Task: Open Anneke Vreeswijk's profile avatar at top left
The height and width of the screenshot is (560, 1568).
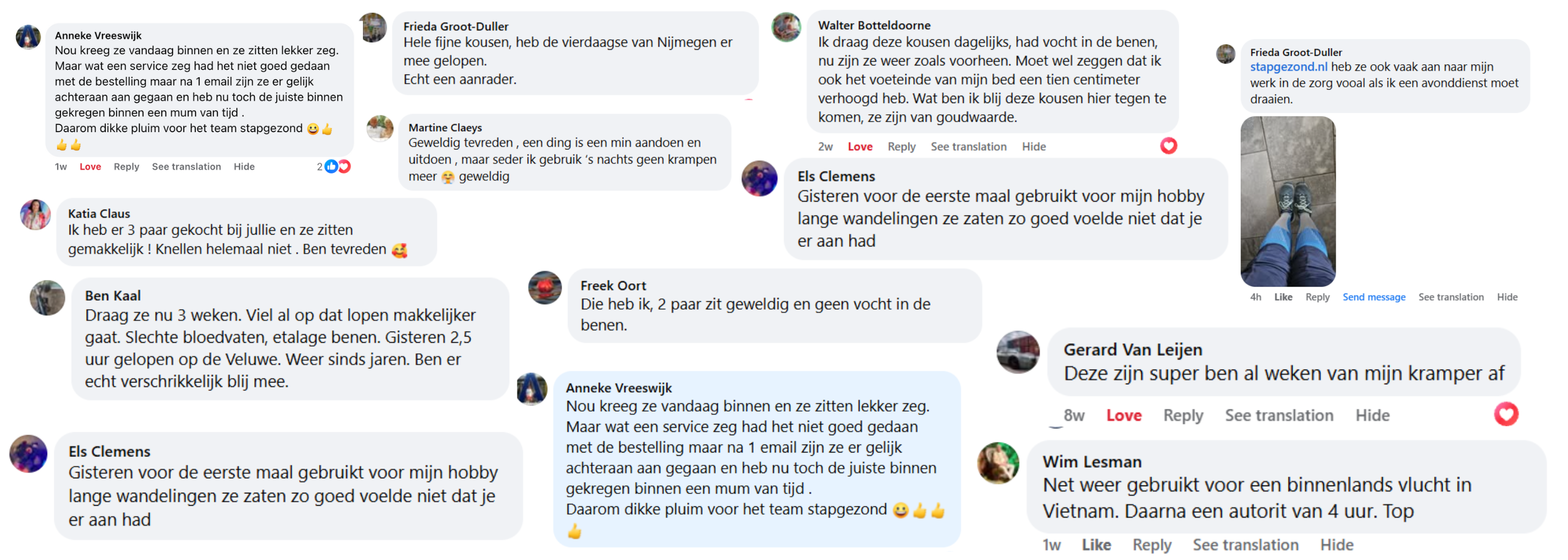Action: click(28, 37)
